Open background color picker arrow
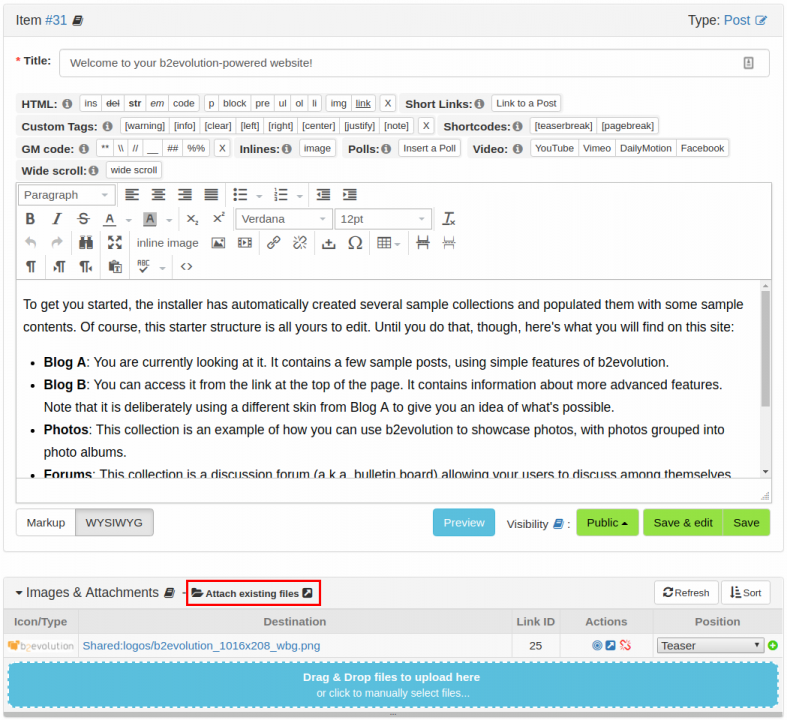This screenshot has width=787, height=720. pos(169,220)
